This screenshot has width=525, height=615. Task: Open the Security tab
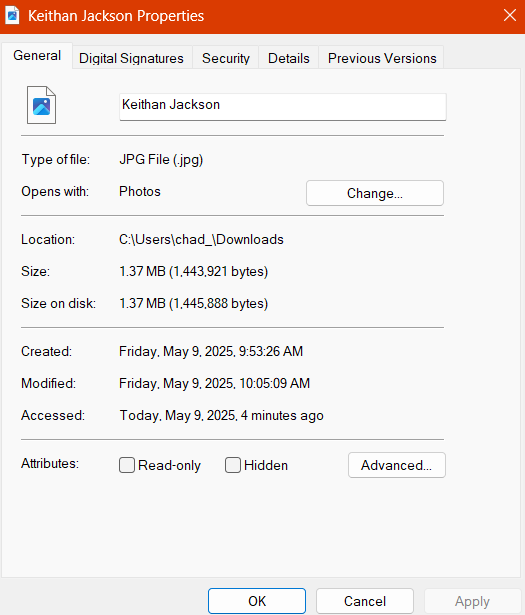pyautogui.click(x=226, y=58)
